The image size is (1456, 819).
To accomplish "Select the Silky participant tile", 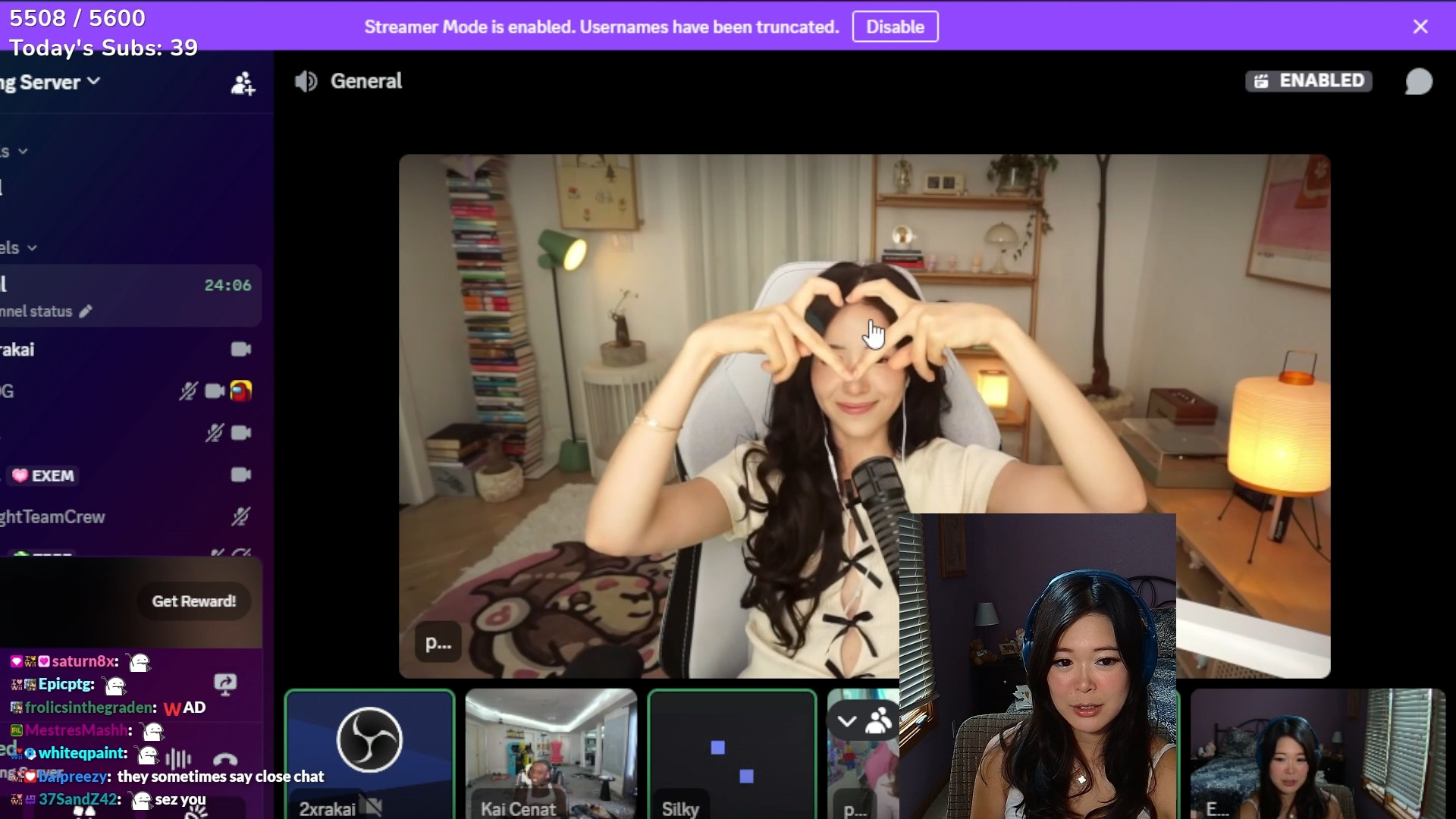I will click(733, 754).
